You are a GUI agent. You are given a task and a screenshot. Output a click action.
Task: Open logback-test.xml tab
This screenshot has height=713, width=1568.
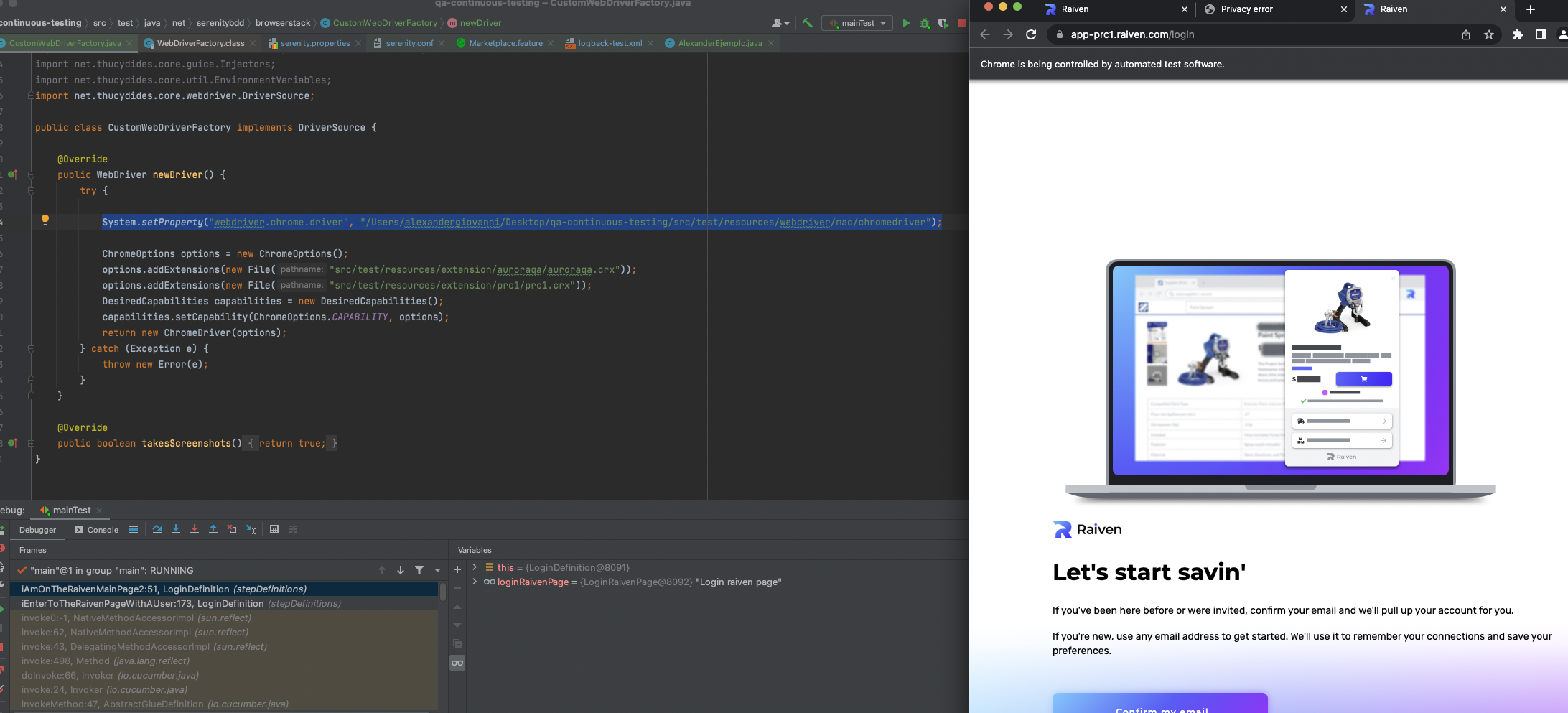pos(610,43)
